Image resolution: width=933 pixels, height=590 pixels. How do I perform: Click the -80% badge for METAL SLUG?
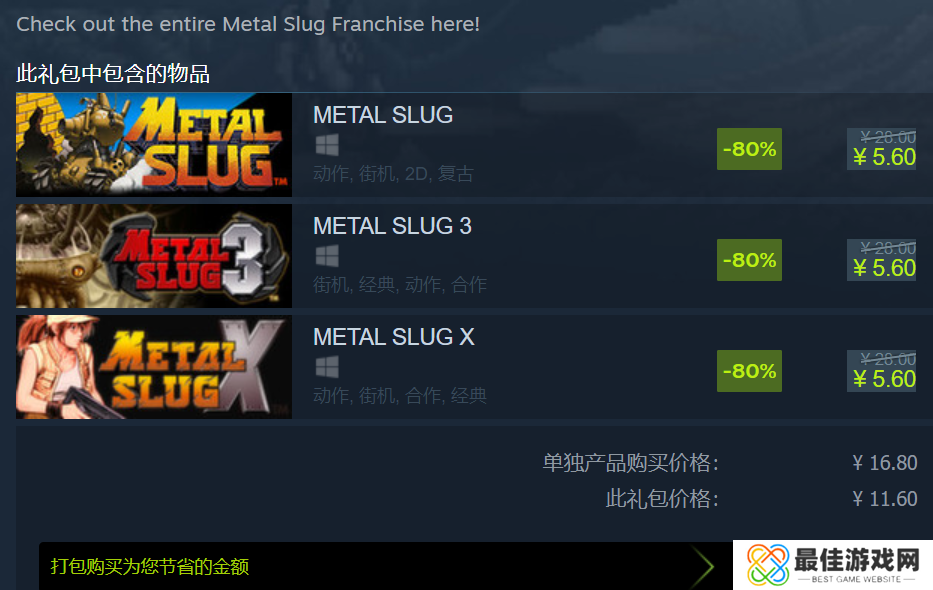pos(749,149)
